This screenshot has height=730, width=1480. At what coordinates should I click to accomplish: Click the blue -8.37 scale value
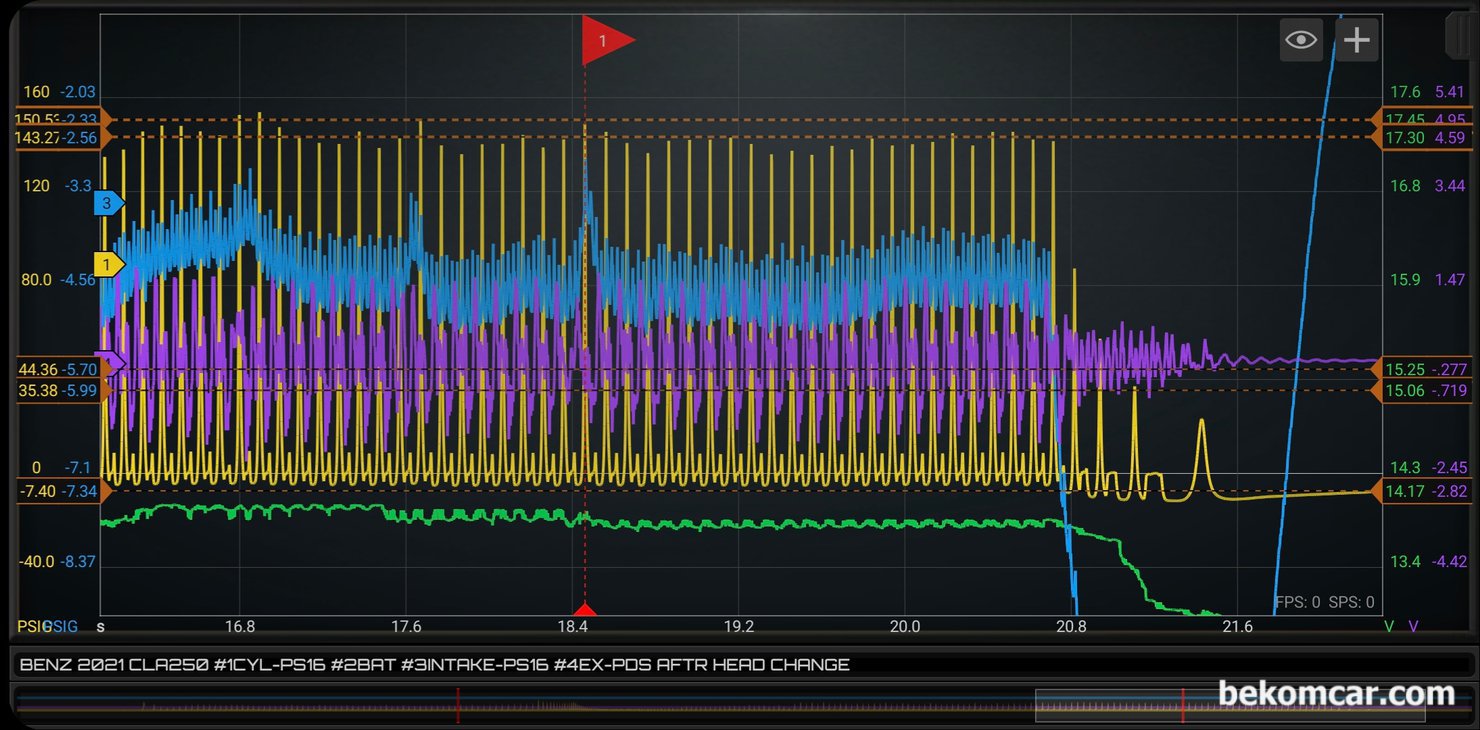[x=78, y=562]
